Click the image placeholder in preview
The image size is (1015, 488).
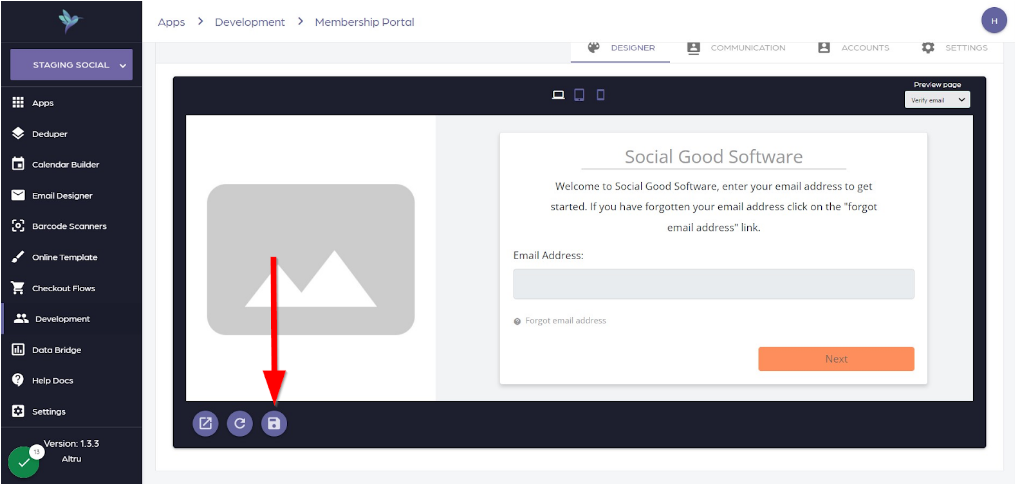tap(311, 260)
